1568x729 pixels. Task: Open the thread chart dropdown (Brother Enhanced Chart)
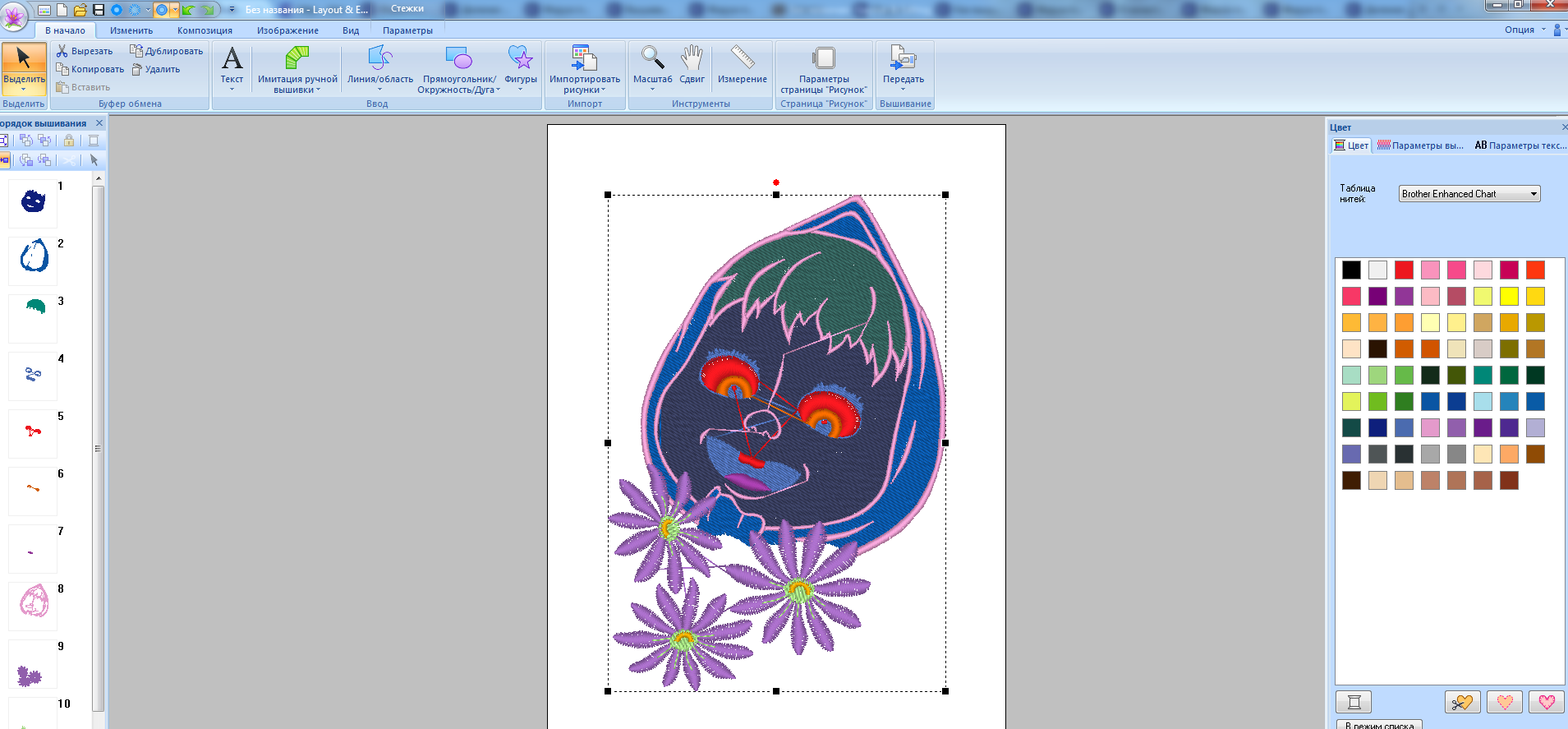(1533, 194)
